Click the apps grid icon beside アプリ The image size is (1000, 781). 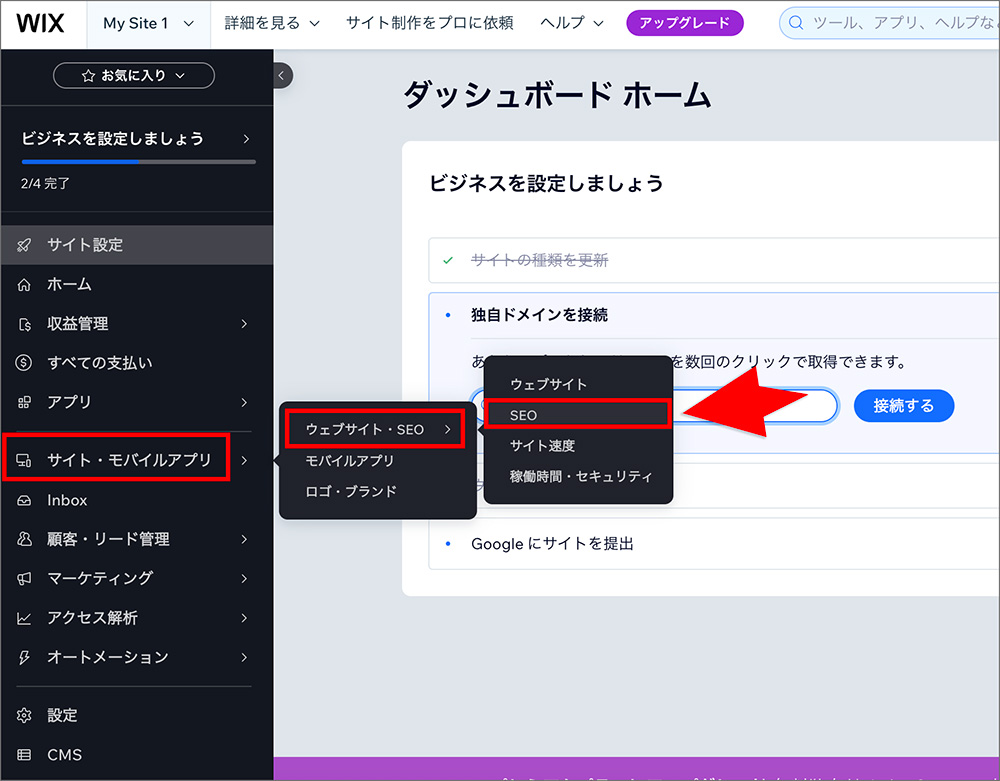(x=24, y=402)
